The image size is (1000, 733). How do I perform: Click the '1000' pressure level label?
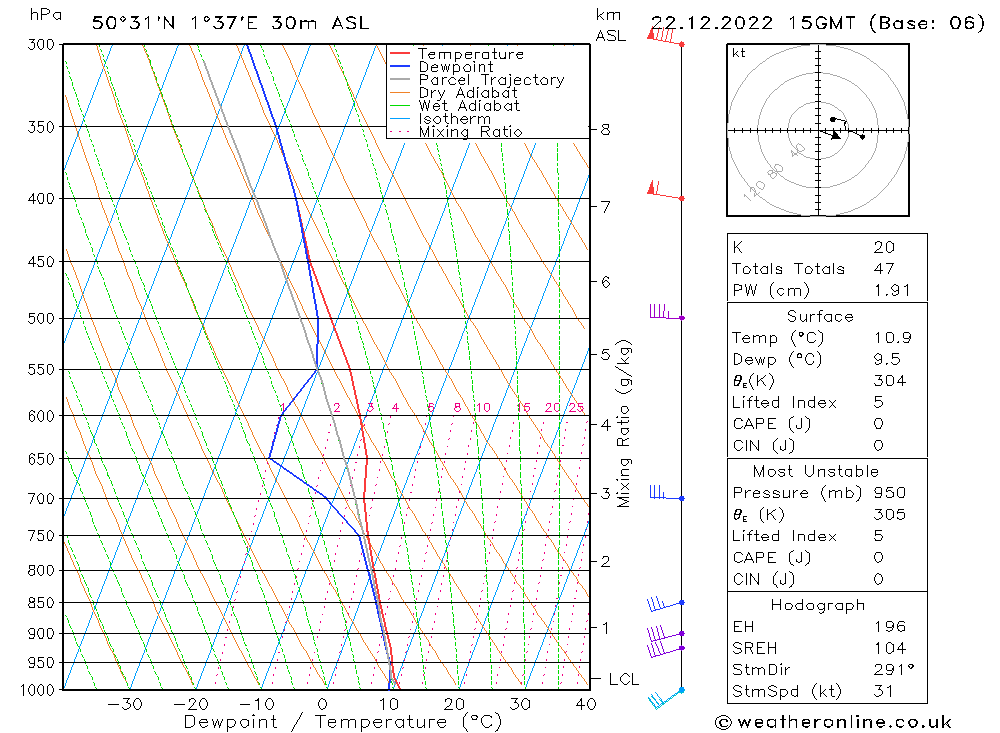pos(37,690)
